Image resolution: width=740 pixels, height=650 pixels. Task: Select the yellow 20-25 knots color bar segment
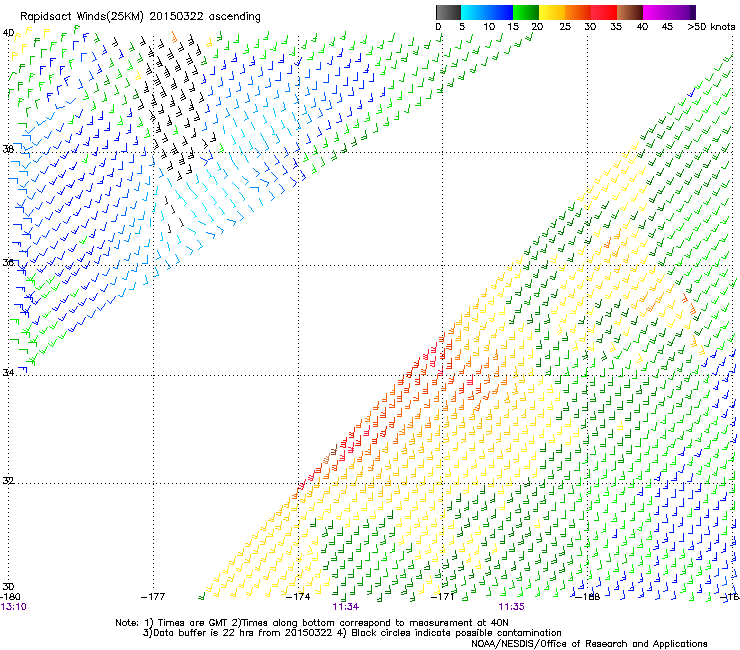coord(552,12)
